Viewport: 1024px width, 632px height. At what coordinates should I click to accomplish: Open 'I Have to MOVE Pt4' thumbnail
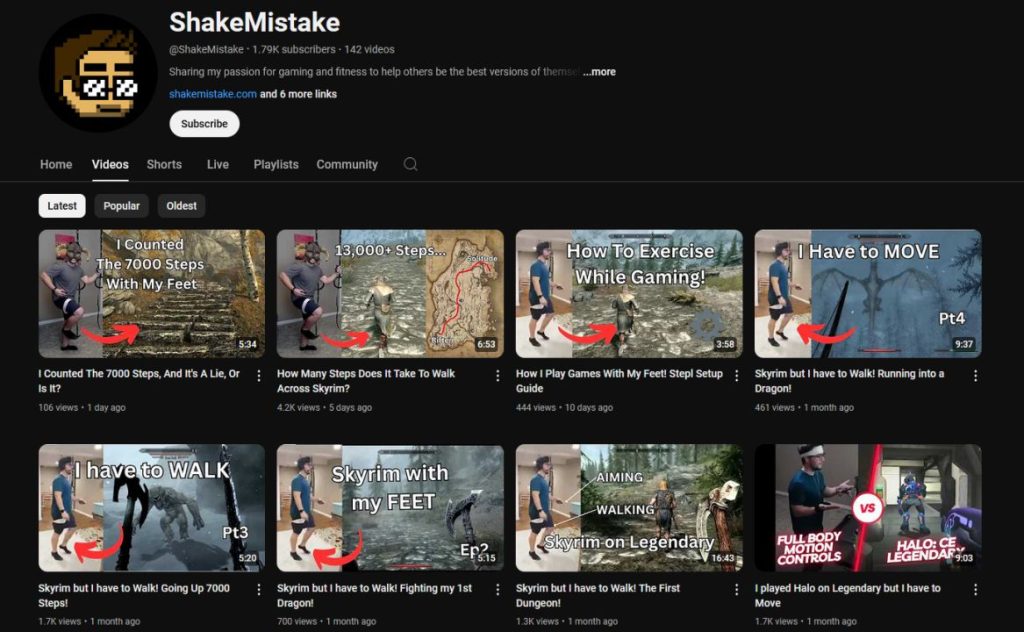[868, 293]
